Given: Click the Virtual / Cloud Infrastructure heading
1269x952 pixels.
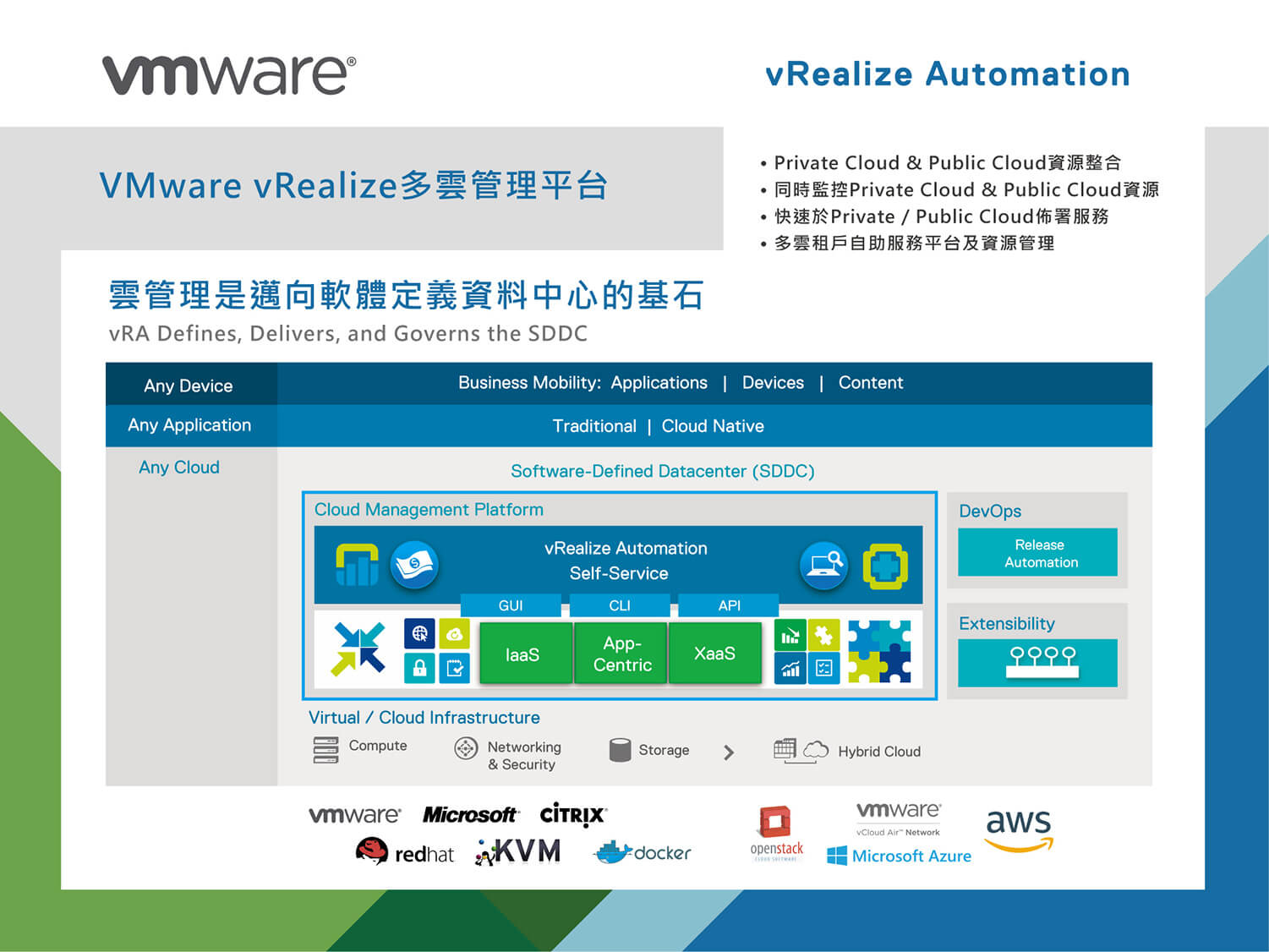Looking at the screenshot, I should [424, 718].
